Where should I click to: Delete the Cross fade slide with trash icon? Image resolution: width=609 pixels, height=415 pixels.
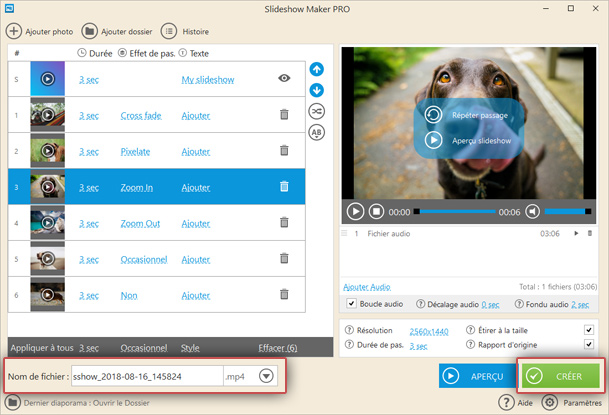click(x=284, y=115)
